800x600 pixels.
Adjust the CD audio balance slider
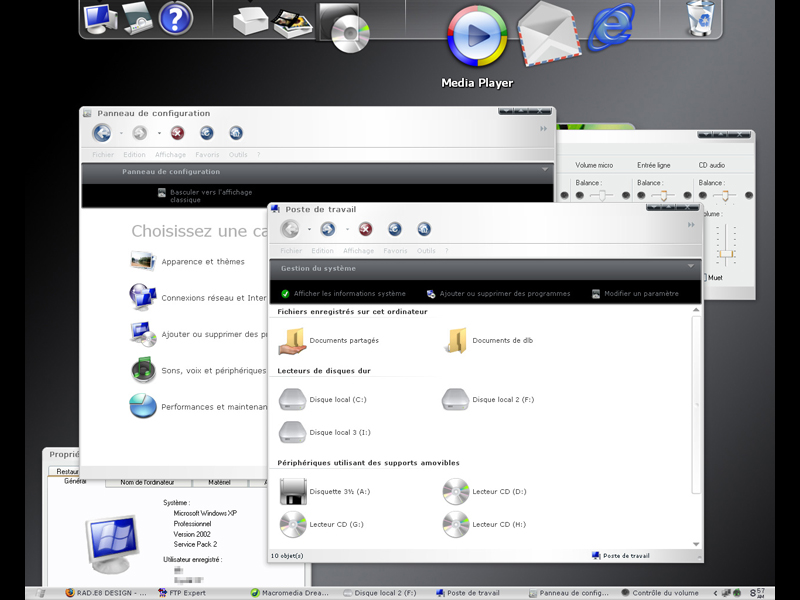[x=725, y=195]
